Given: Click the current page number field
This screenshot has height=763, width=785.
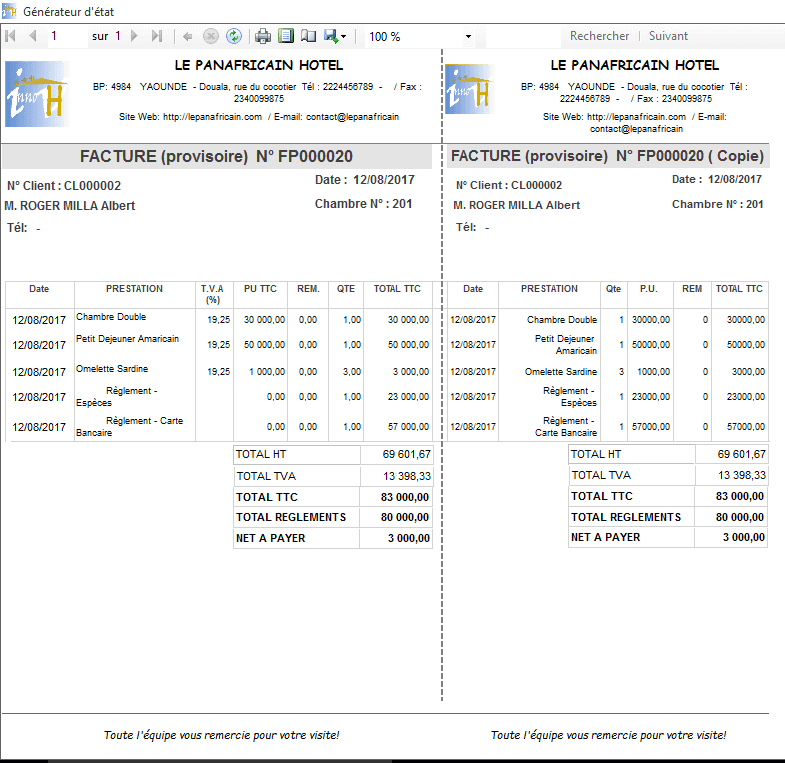Looking at the screenshot, I should click(66, 36).
